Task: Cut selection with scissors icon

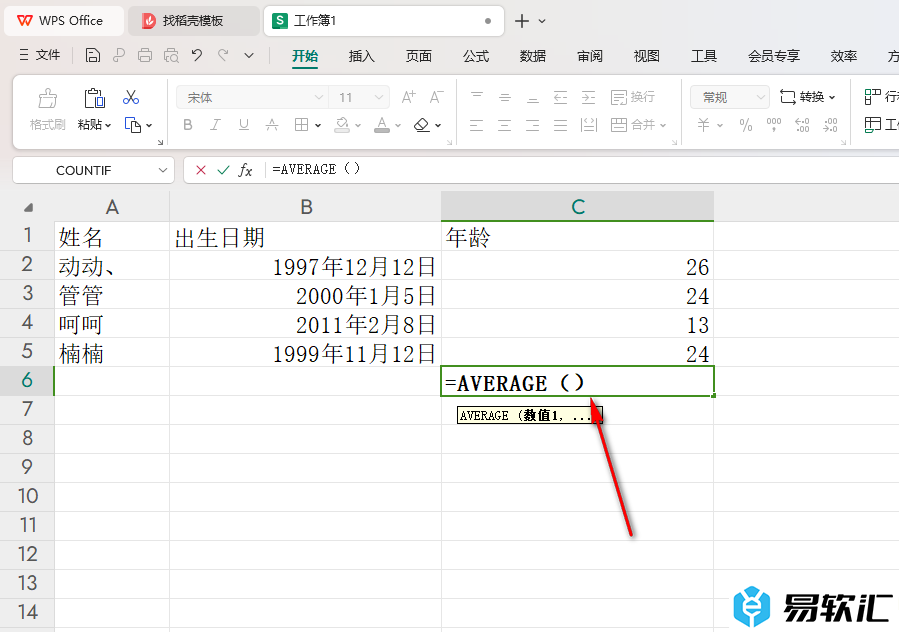Action: (x=131, y=97)
